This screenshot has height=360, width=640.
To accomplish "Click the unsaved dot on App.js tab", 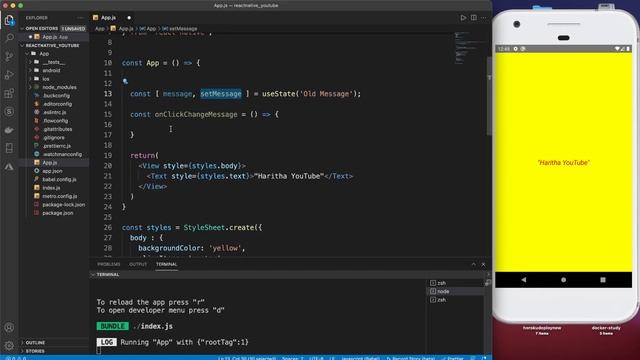I will pyautogui.click(x=129, y=18).
